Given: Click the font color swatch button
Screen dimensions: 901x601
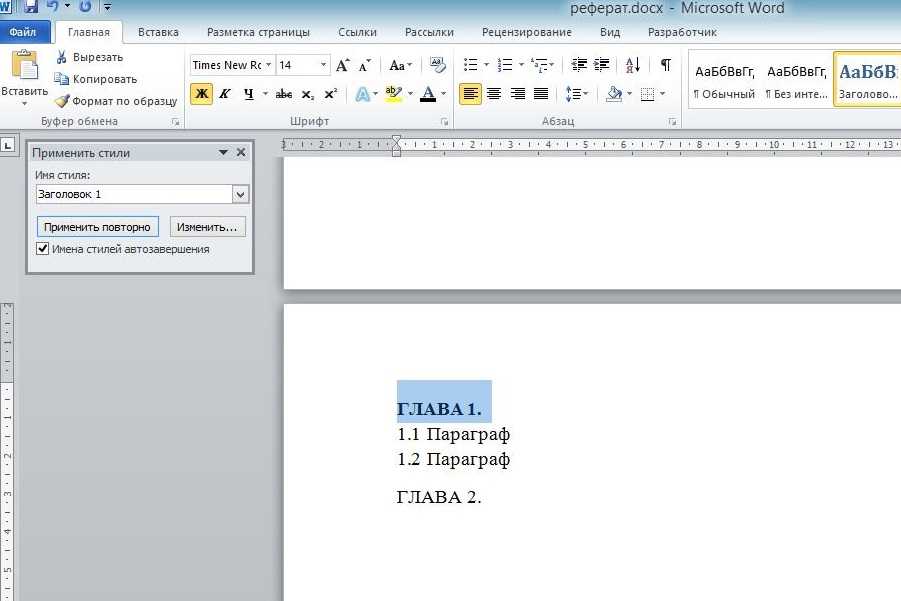Looking at the screenshot, I should point(428,94).
